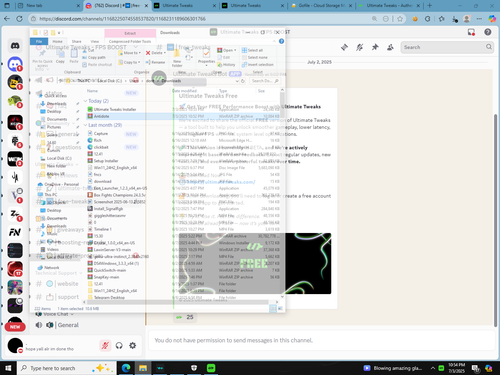
Task: Select the Extract contextual tab
Action: [130, 33]
